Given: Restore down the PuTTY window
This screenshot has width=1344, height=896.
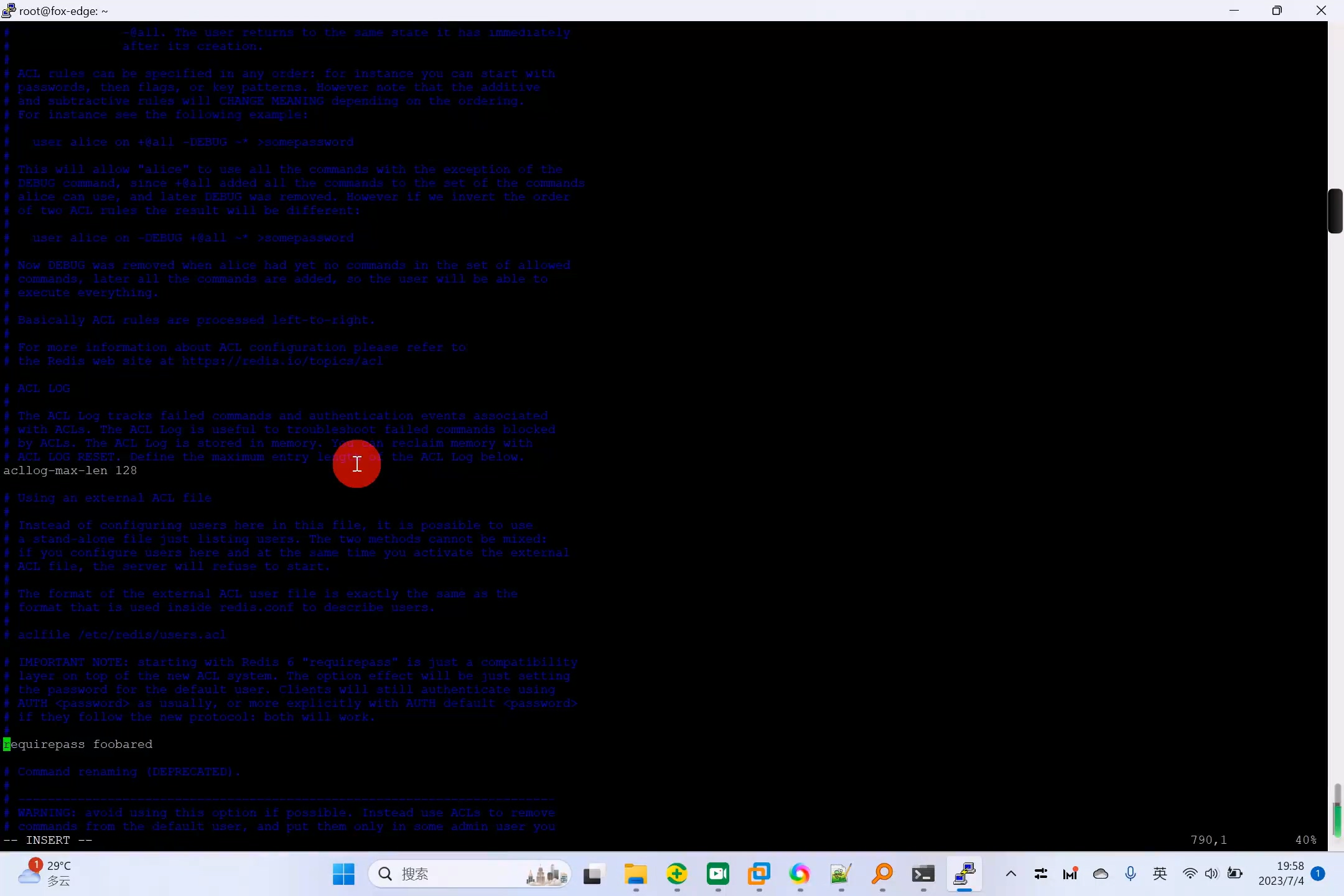Looking at the screenshot, I should (x=1277, y=11).
